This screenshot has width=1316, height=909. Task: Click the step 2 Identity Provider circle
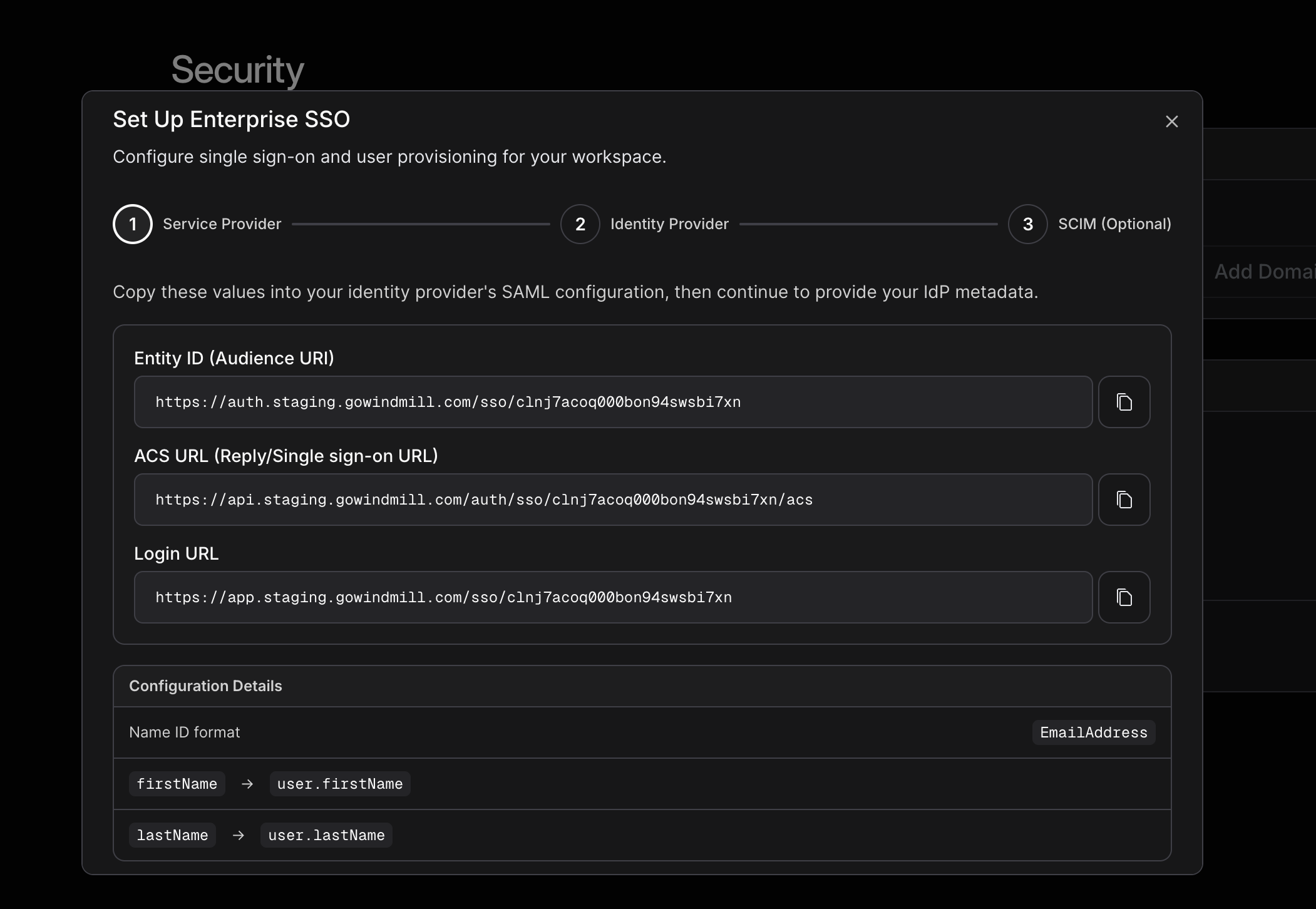click(x=579, y=224)
